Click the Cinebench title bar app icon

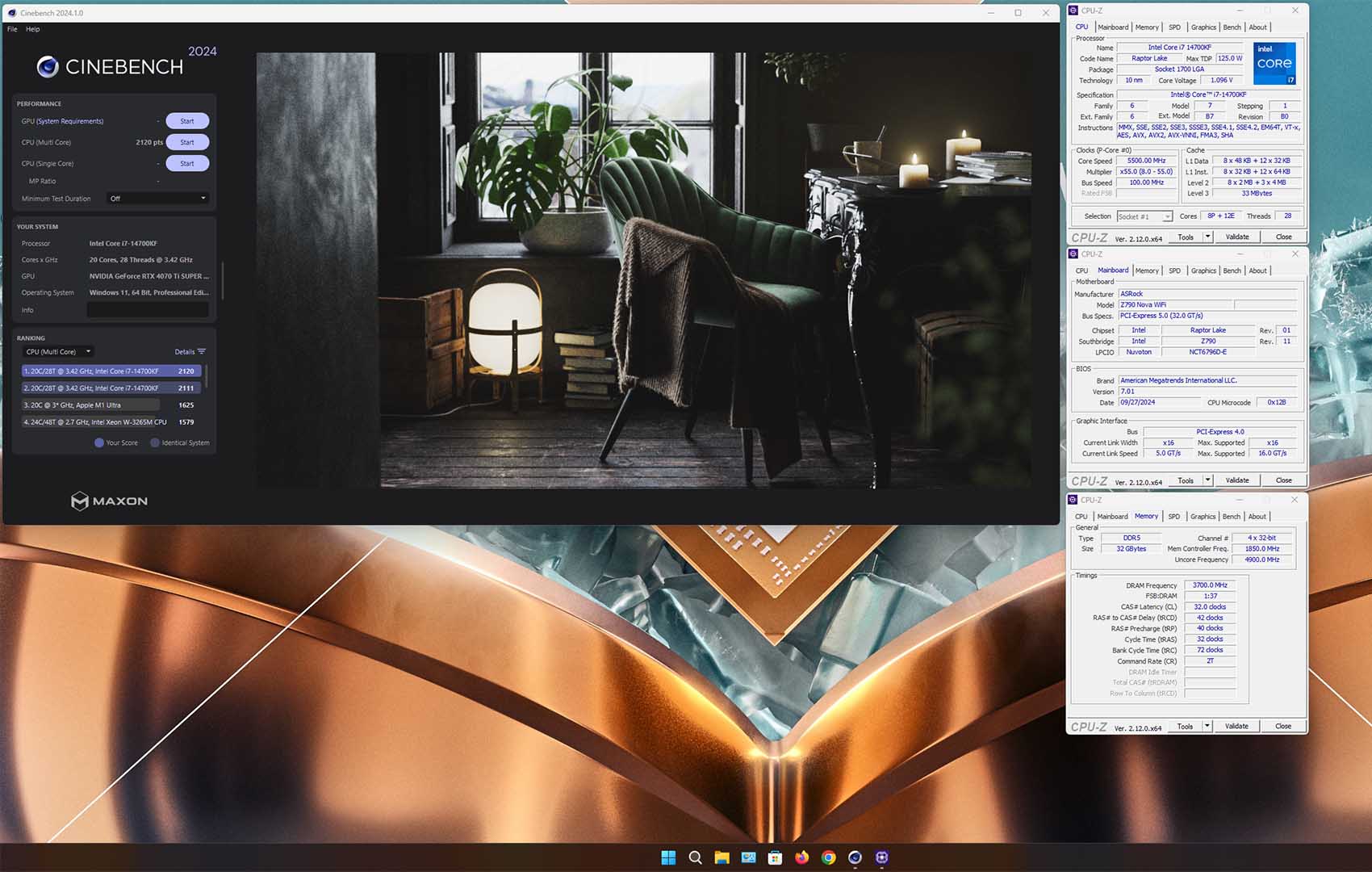11,13
